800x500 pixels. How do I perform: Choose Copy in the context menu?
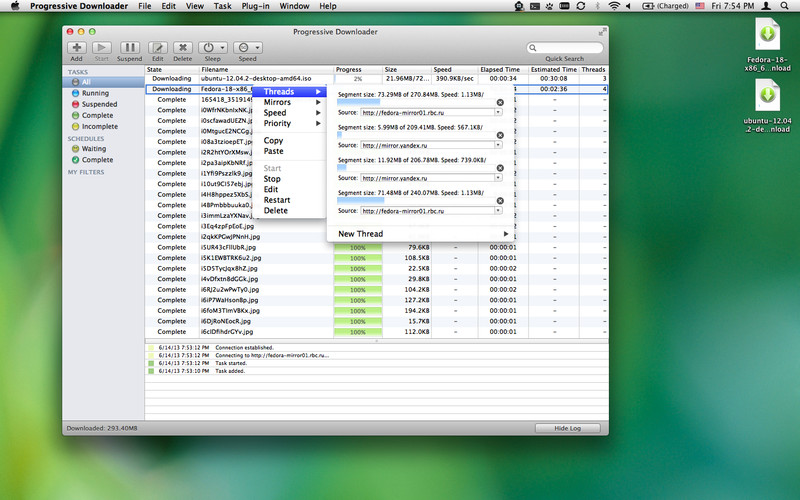289,140
